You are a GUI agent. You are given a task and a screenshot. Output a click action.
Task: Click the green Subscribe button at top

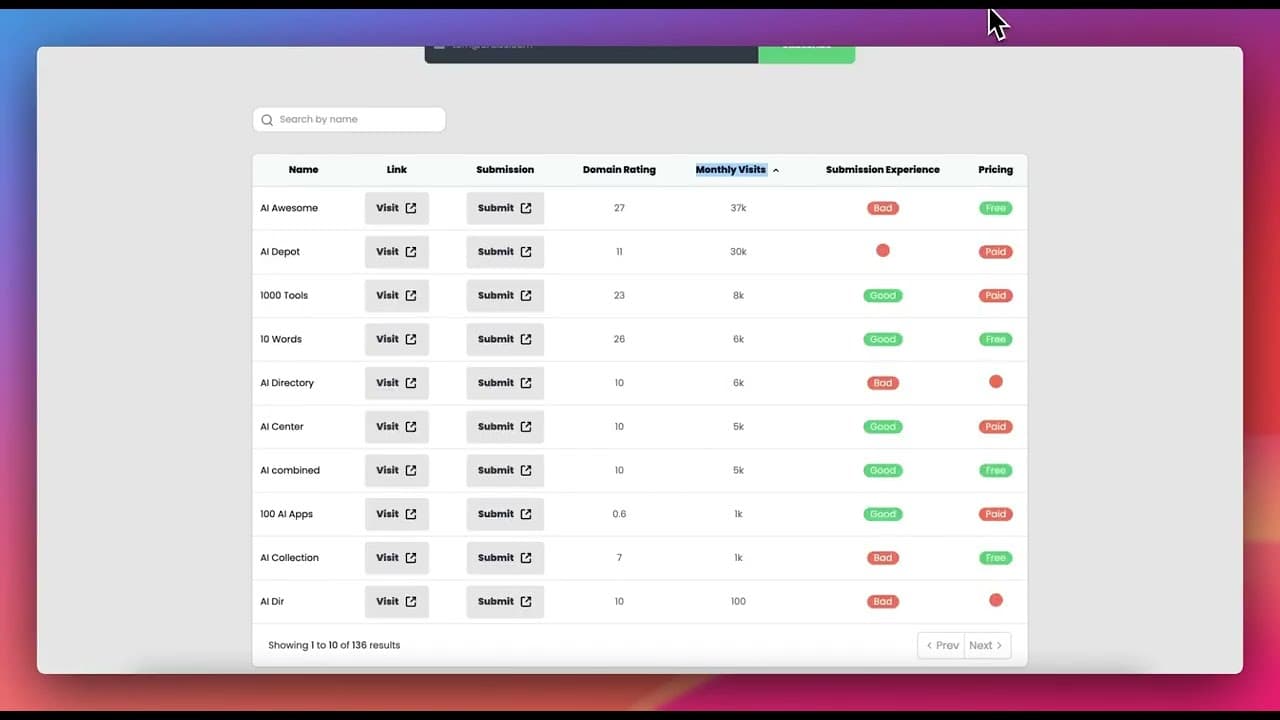(x=806, y=50)
